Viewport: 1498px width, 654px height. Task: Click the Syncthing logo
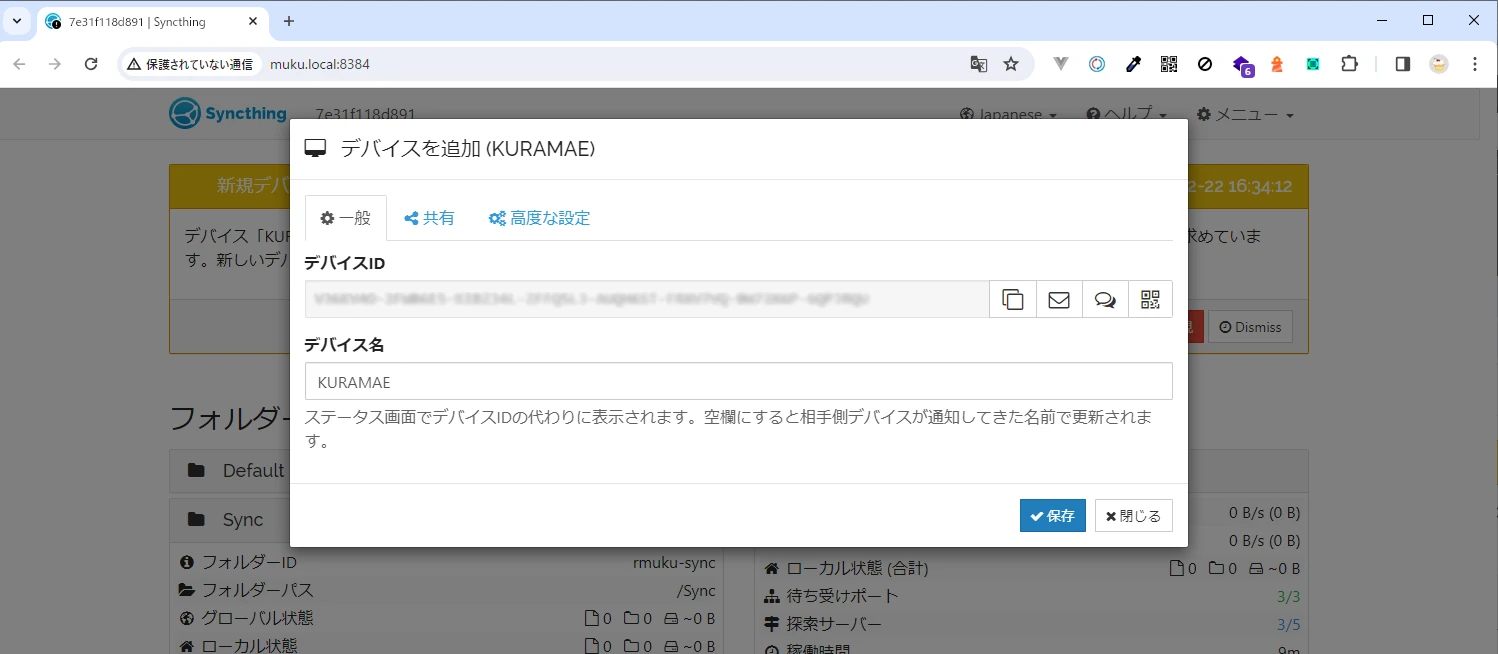click(228, 114)
